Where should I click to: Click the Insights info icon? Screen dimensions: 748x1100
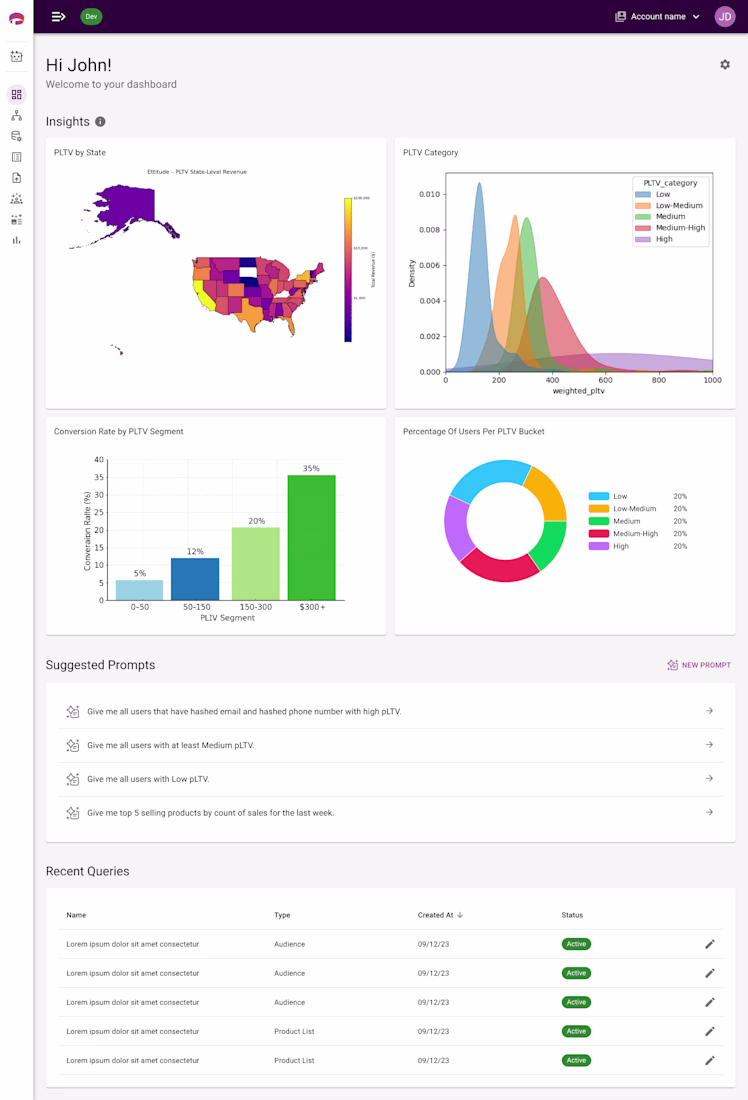[100, 121]
